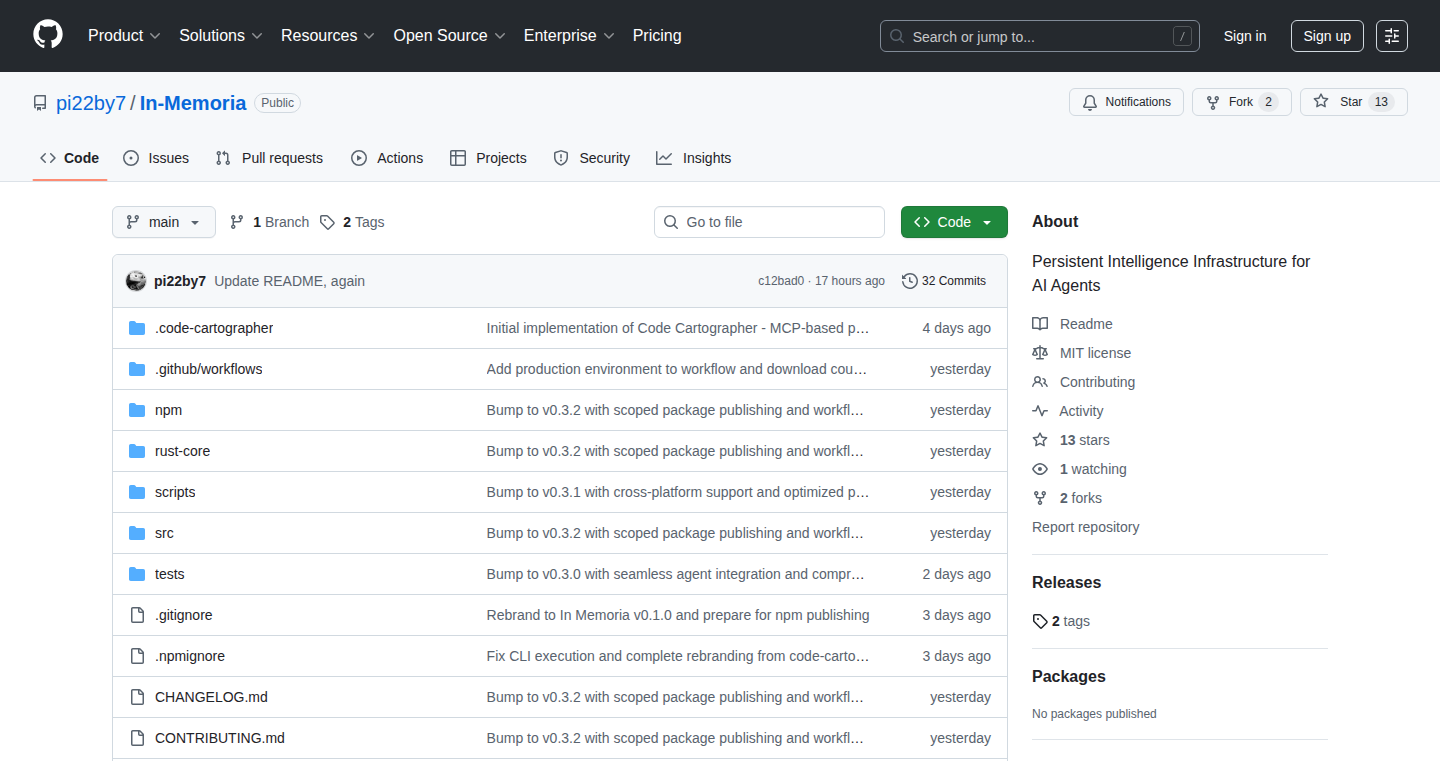Switch to the Pull requests tab
The width and height of the screenshot is (1440, 761).
pyautogui.click(x=269, y=158)
